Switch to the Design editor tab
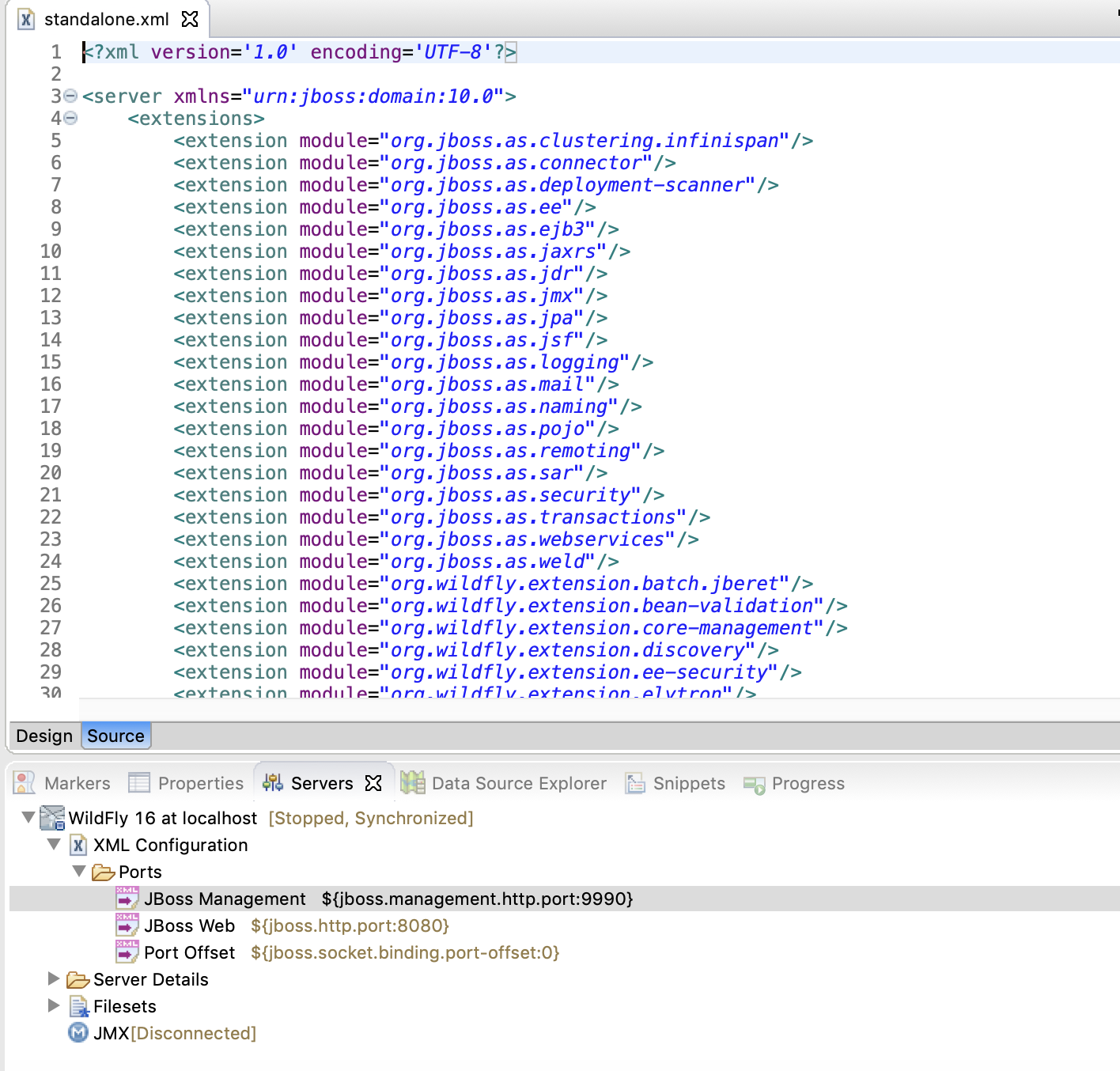1120x1071 pixels. pyautogui.click(x=44, y=736)
